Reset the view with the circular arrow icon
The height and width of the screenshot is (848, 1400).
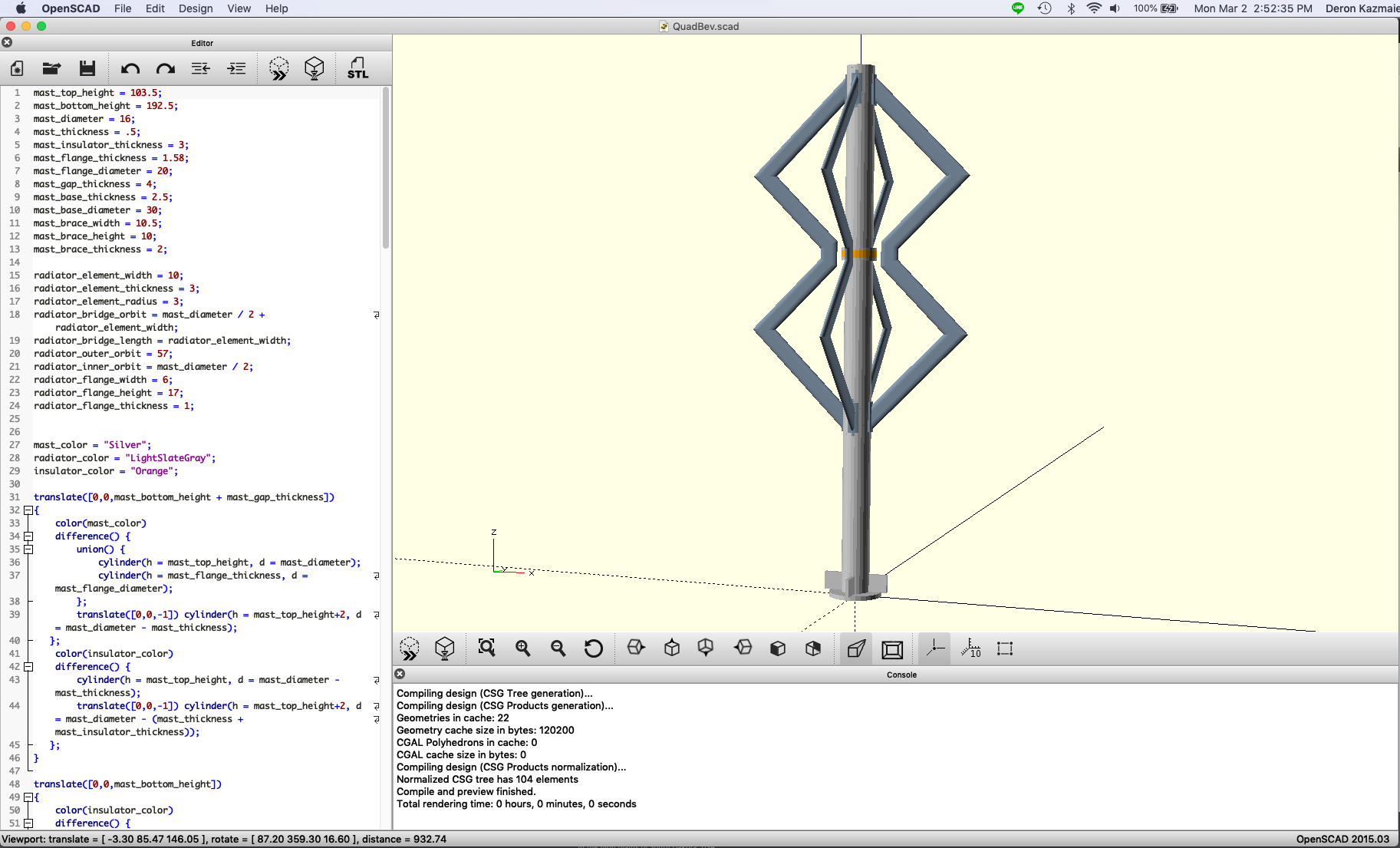593,648
